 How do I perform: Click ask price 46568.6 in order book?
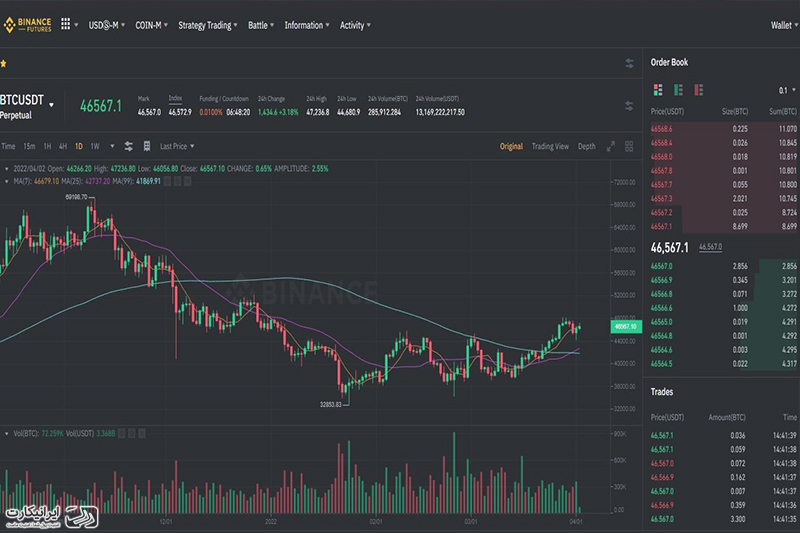click(x=661, y=129)
